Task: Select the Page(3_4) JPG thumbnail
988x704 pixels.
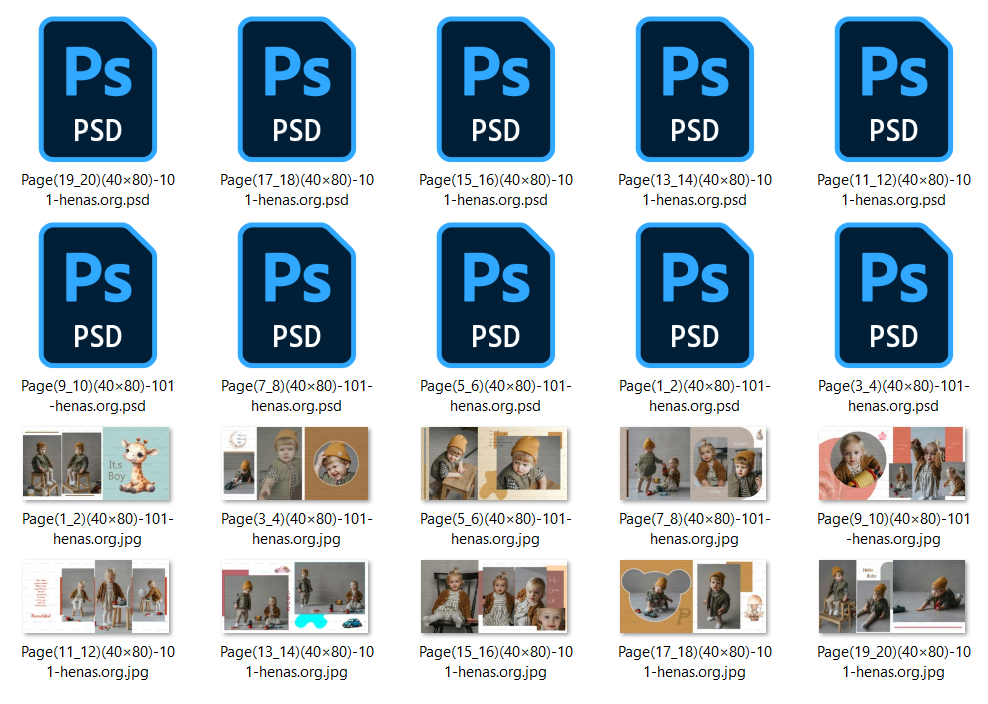Action: coord(295,463)
